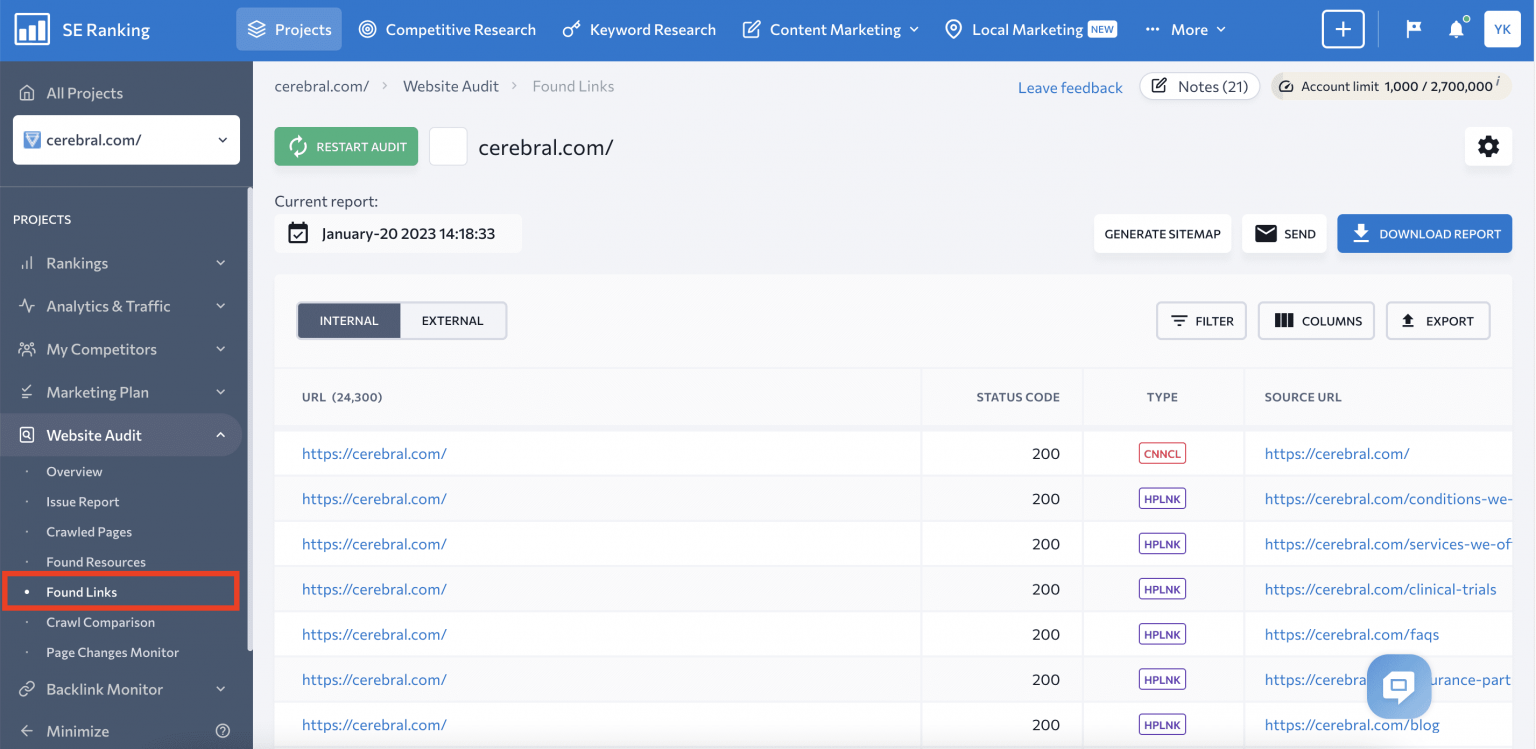Open the Crawl Comparison page

100,622
